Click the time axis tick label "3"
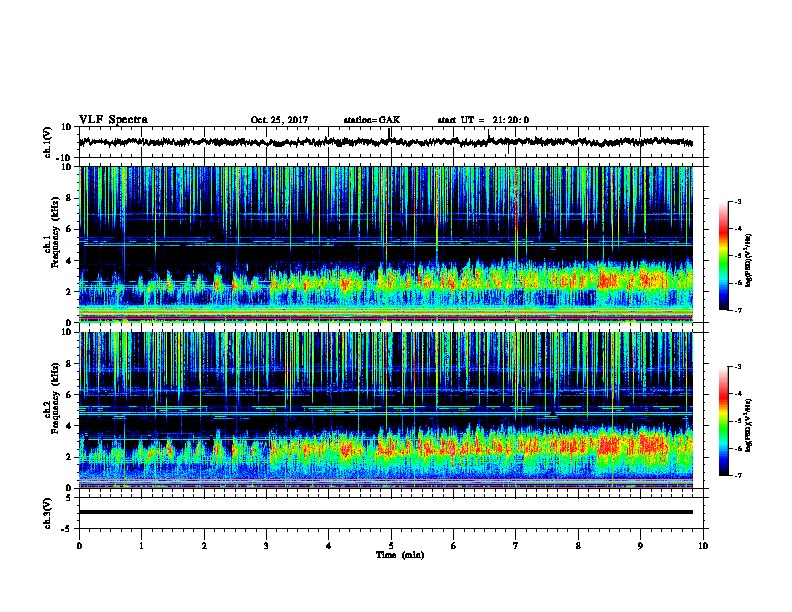792x612 pixels. [x=266, y=546]
